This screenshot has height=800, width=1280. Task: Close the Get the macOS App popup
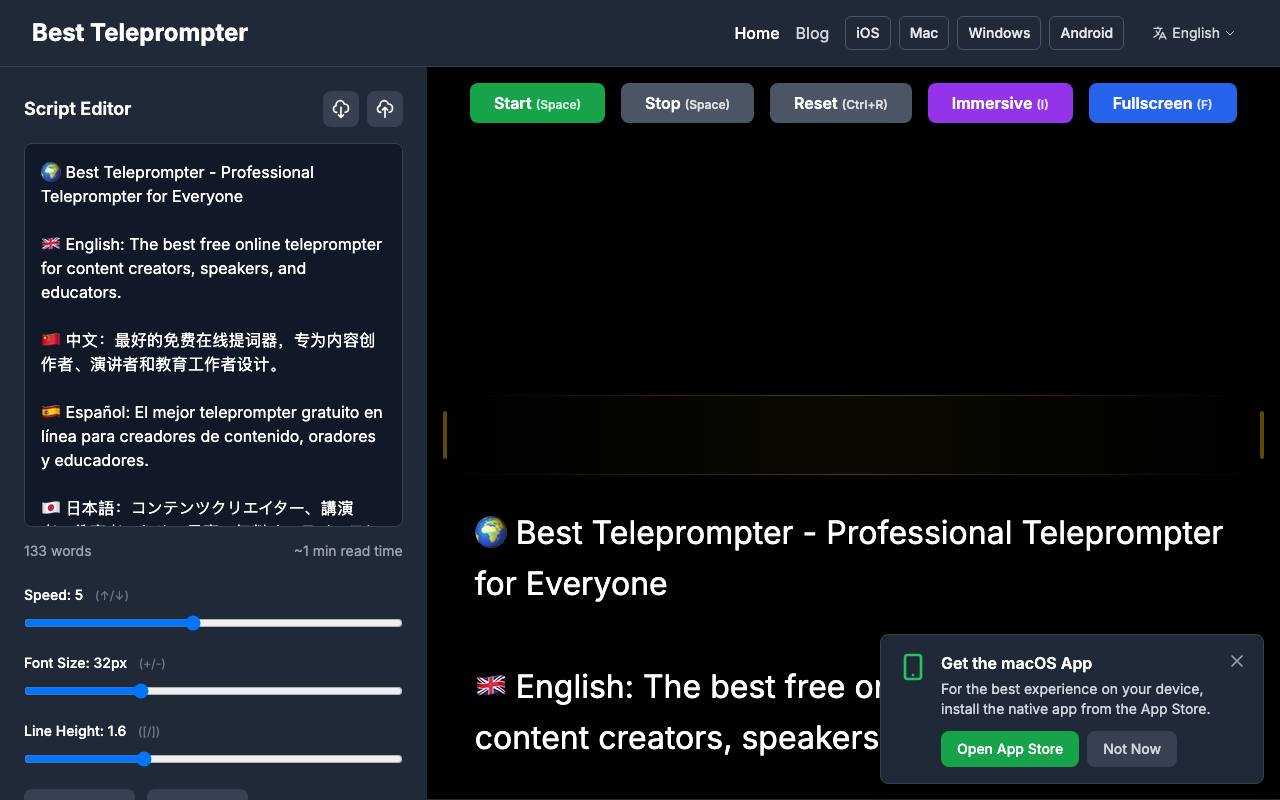1237,661
